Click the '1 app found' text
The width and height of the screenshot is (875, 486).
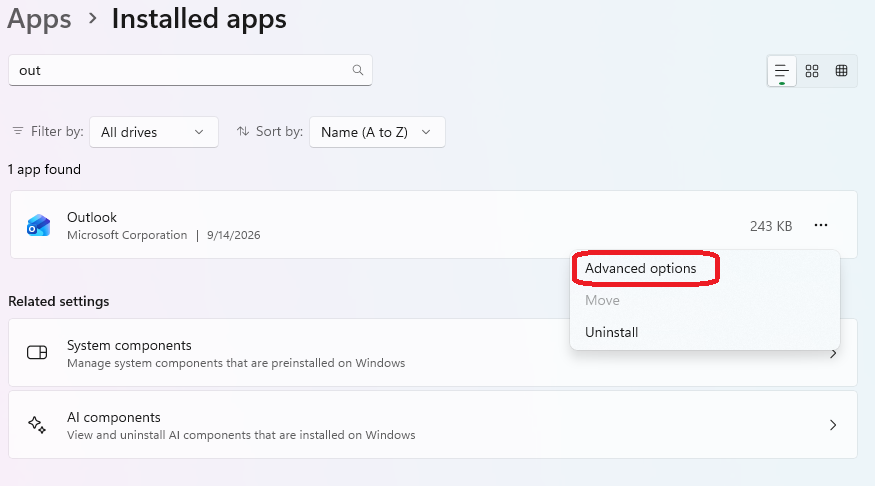44,169
